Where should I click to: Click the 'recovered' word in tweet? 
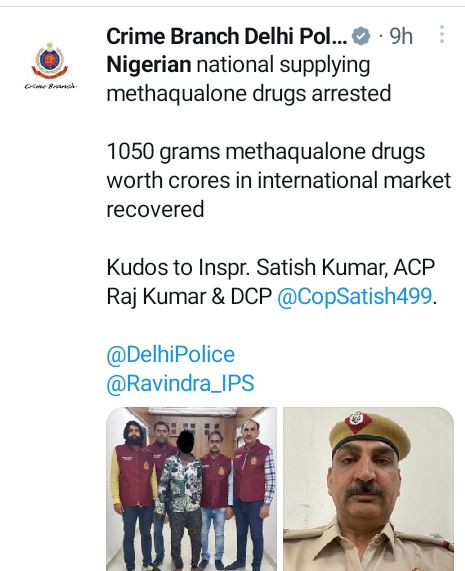pyautogui.click(x=155, y=209)
